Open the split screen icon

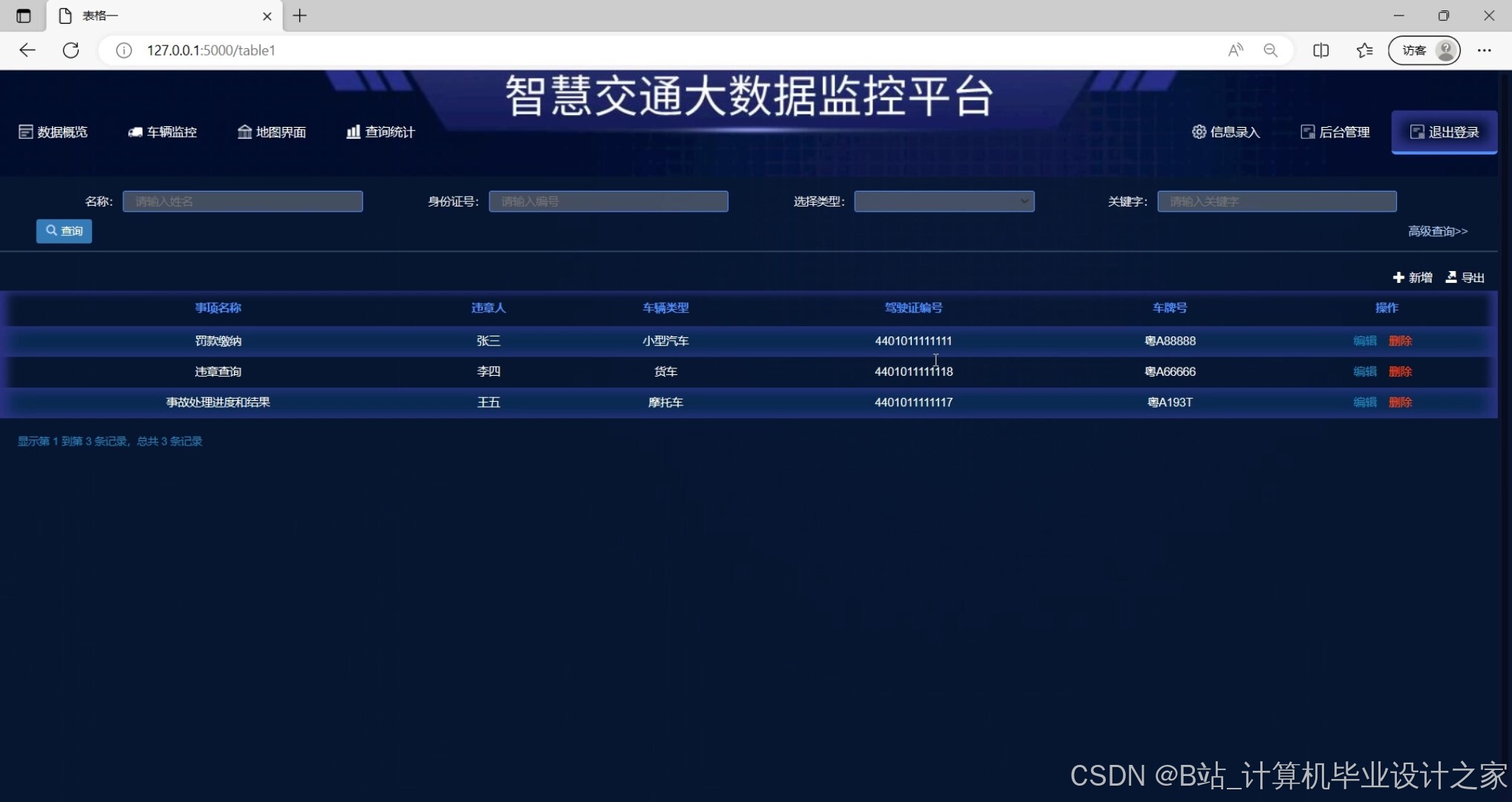(1320, 50)
